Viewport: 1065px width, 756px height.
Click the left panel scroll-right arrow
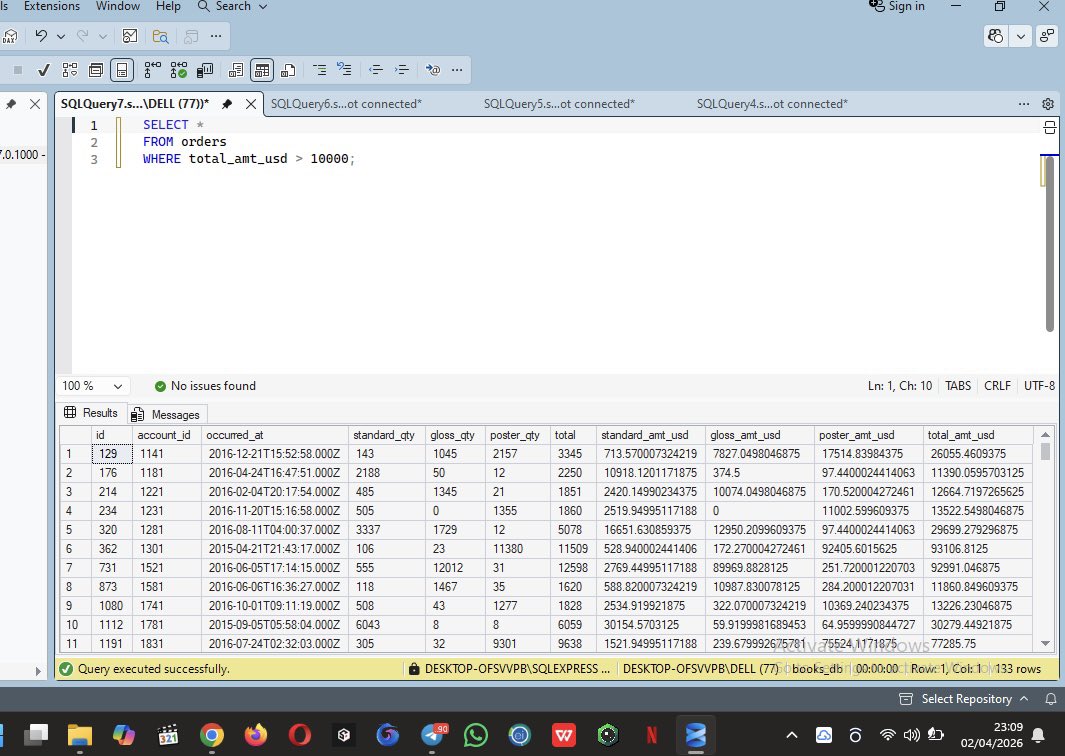coord(37,671)
